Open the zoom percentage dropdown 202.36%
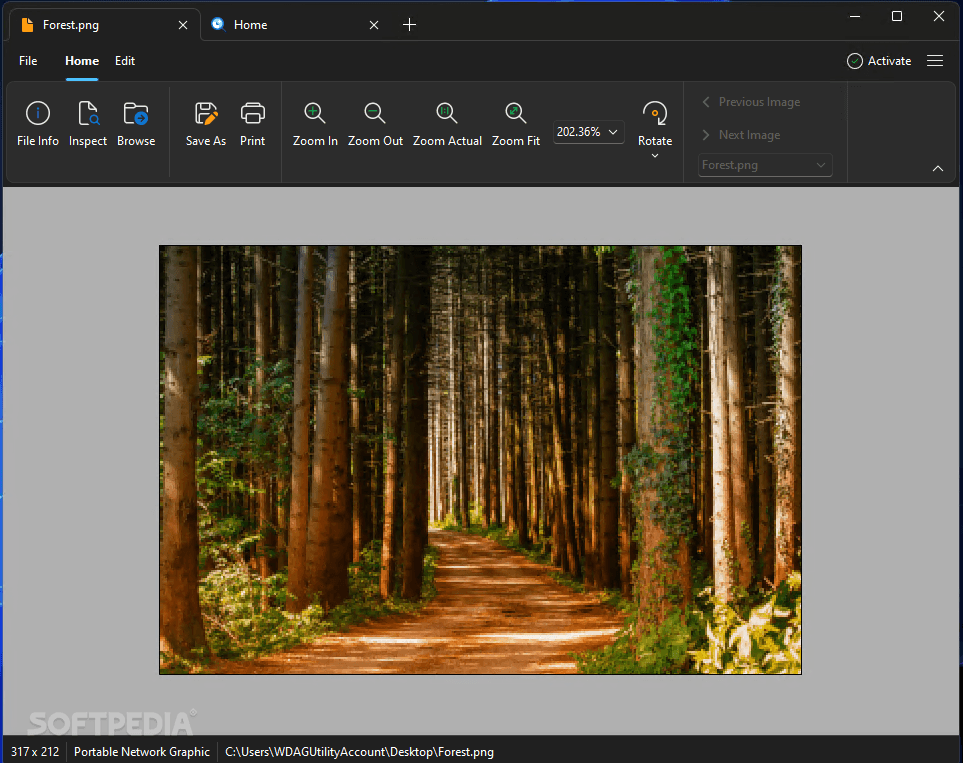 click(x=588, y=132)
